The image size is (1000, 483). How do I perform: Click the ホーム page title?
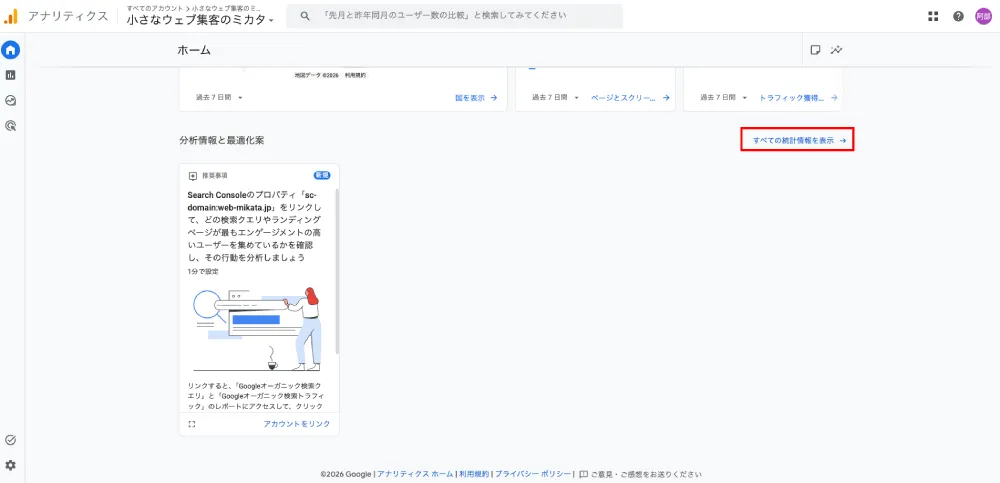(x=194, y=50)
